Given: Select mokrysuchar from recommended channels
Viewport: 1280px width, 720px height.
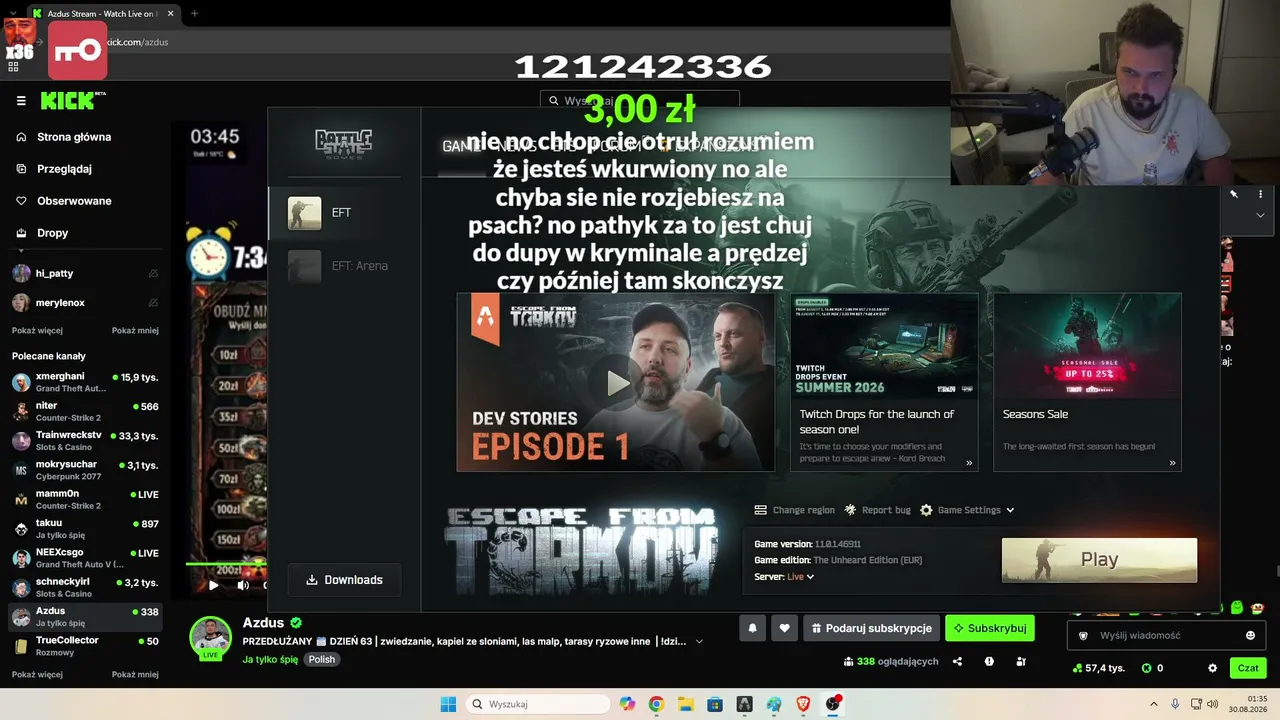Looking at the screenshot, I should click(85, 470).
